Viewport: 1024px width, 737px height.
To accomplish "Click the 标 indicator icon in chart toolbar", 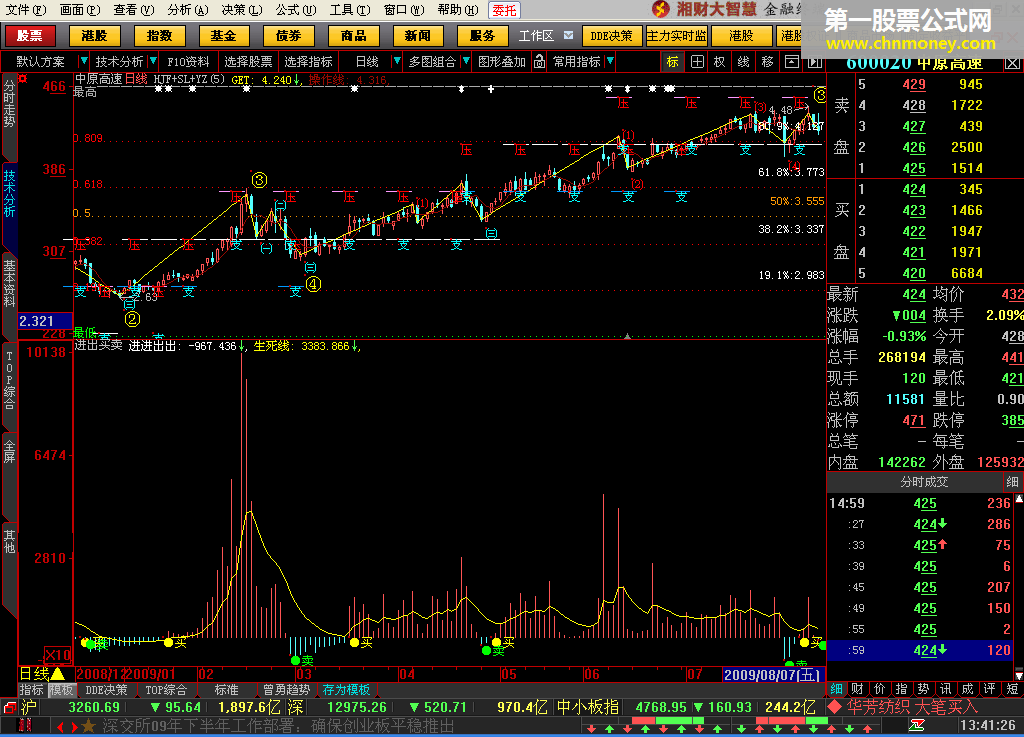I will (672, 62).
